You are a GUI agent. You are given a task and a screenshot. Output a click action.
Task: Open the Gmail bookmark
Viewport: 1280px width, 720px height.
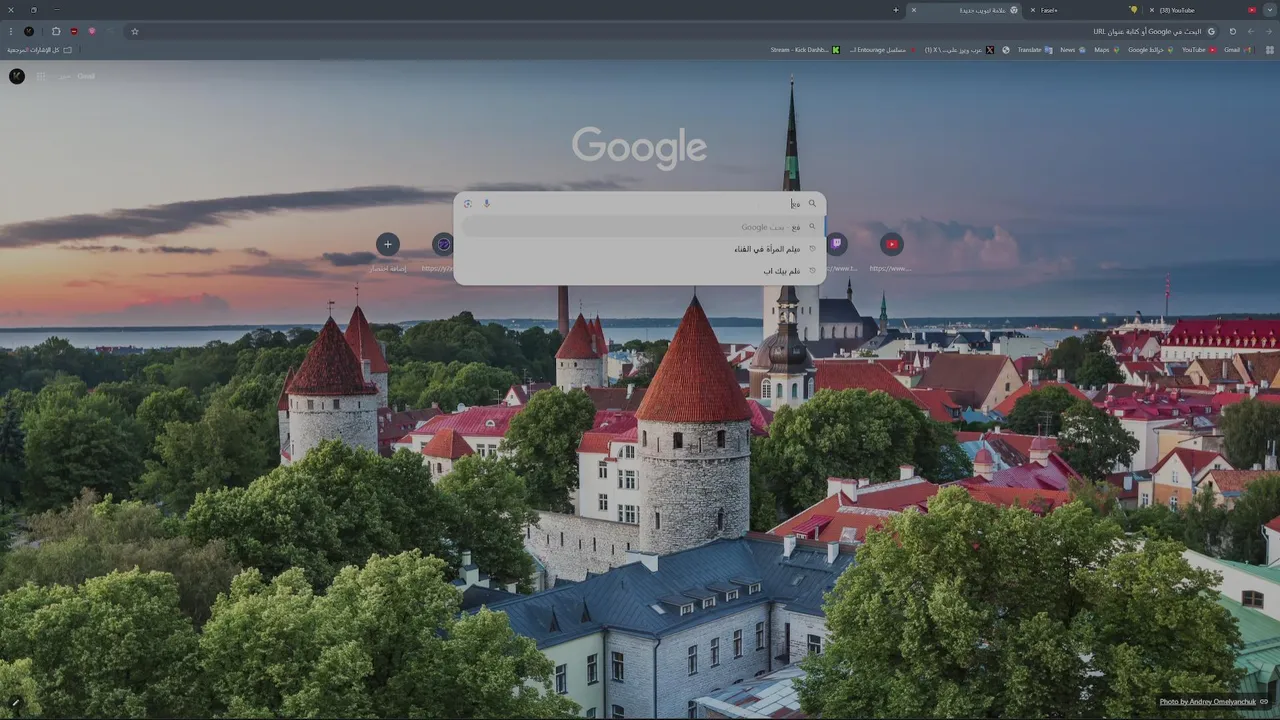coord(1236,50)
